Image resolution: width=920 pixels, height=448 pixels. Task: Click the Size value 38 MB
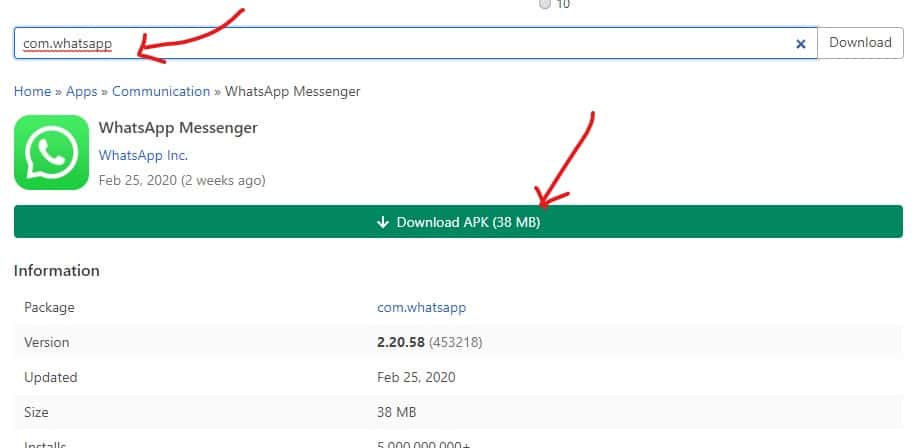tap(397, 412)
